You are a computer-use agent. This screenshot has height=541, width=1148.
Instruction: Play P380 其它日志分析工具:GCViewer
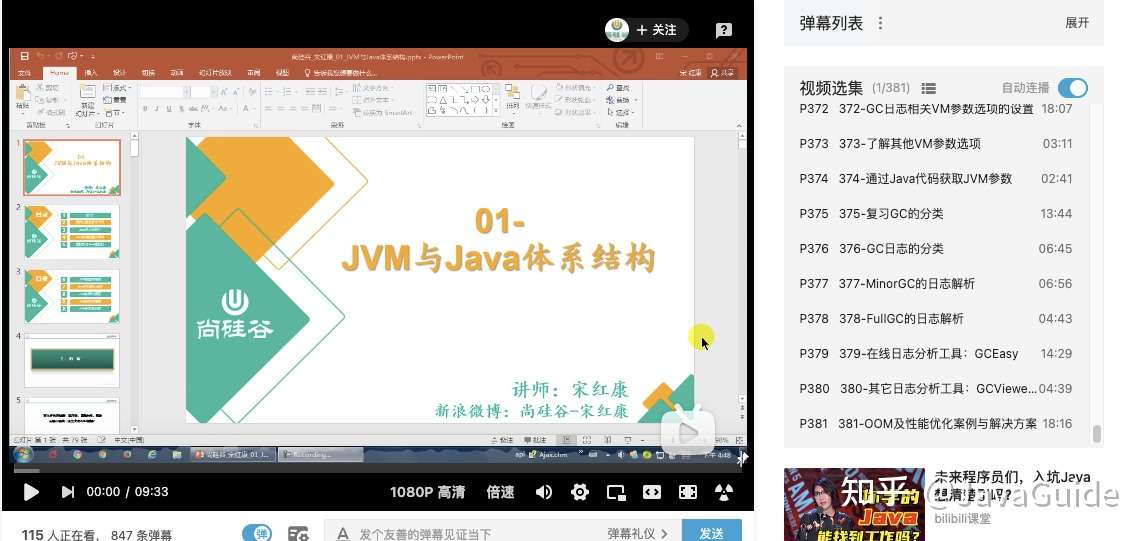click(x=936, y=389)
